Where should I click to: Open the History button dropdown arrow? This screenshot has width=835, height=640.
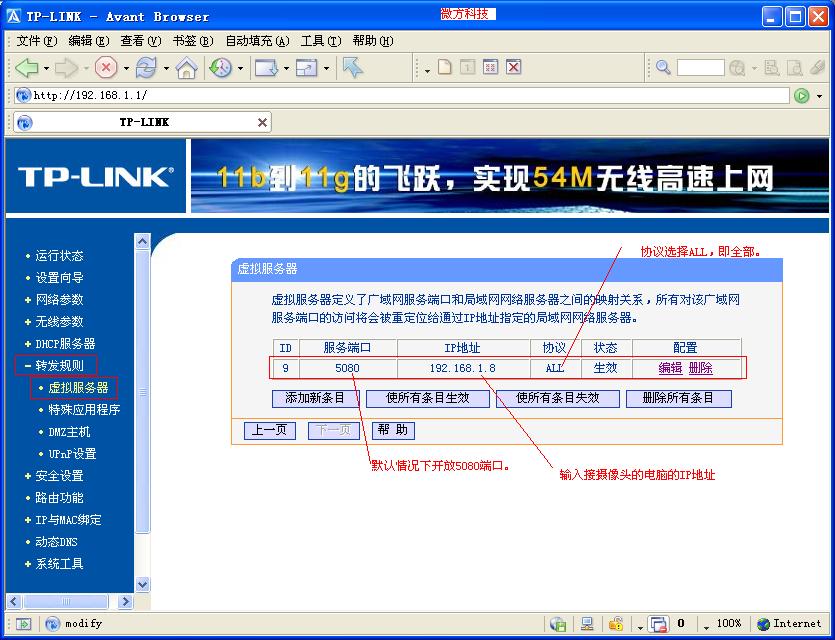(241, 68)
